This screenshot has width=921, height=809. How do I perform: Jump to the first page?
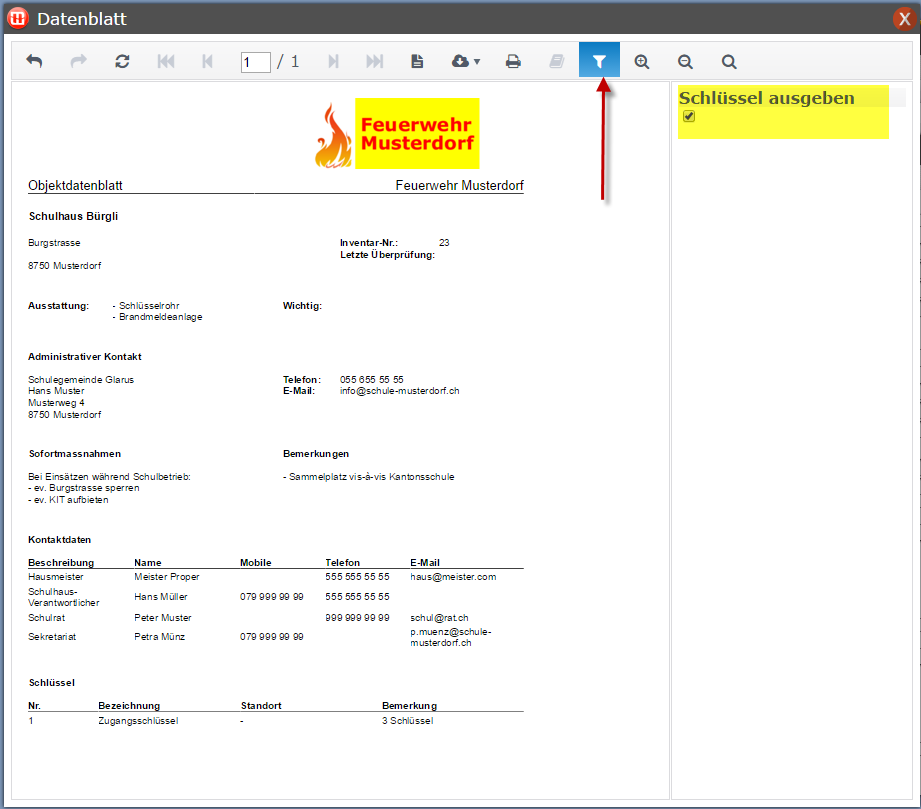tap(165, 60)
